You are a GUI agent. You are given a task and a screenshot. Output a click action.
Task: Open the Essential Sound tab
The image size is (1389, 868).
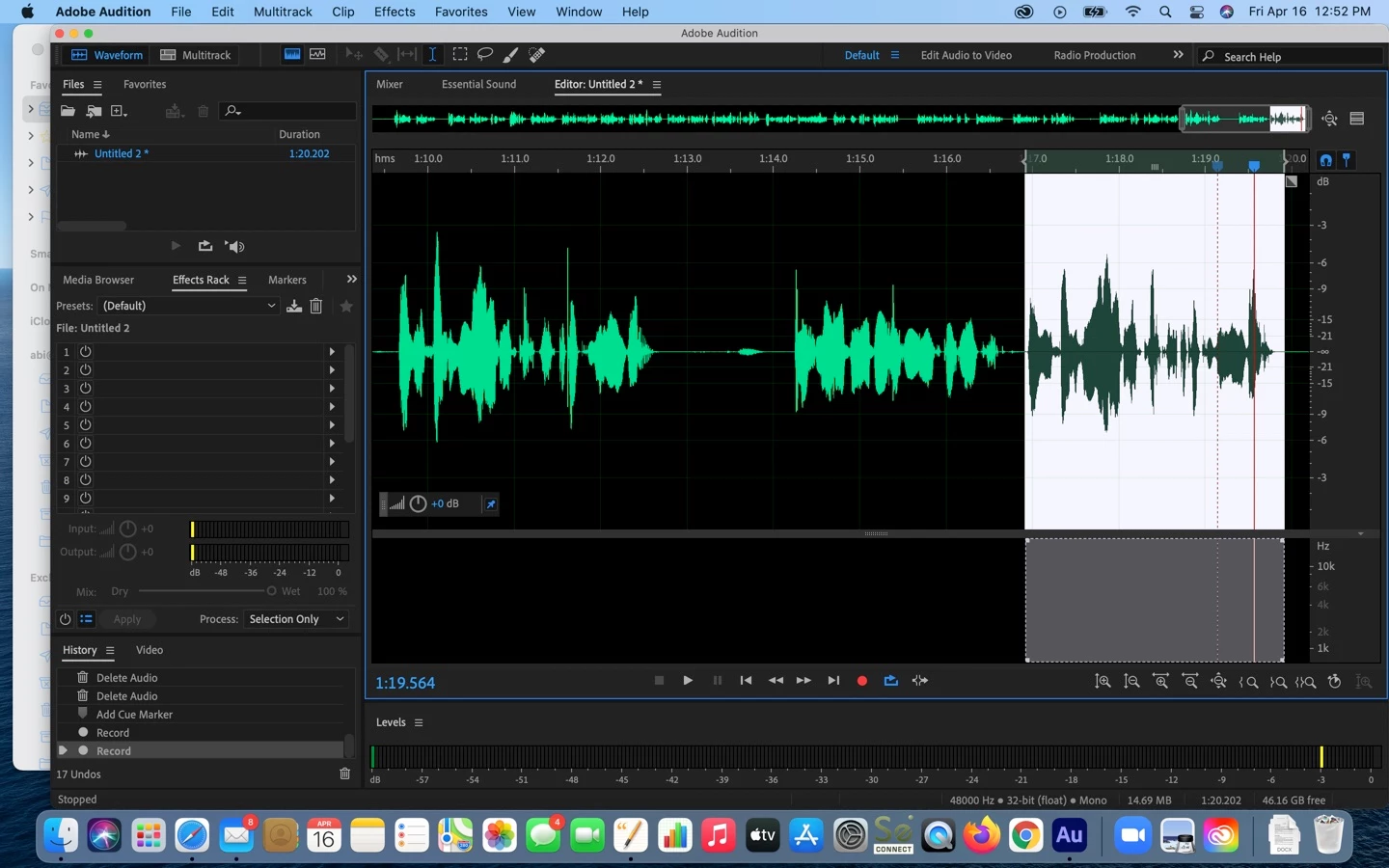478,84
